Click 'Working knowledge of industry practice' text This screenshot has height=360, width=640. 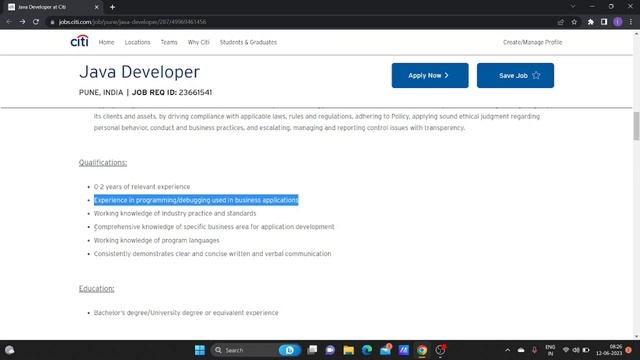pyautogui.click(x=175, y=213)
